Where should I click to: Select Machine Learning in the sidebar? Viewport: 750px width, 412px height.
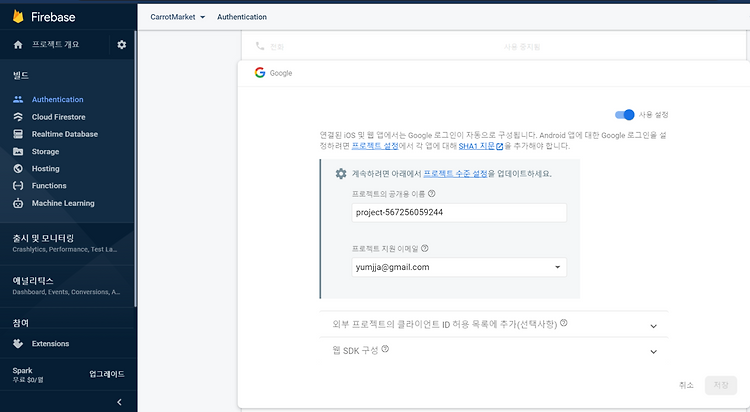(63, 203)
